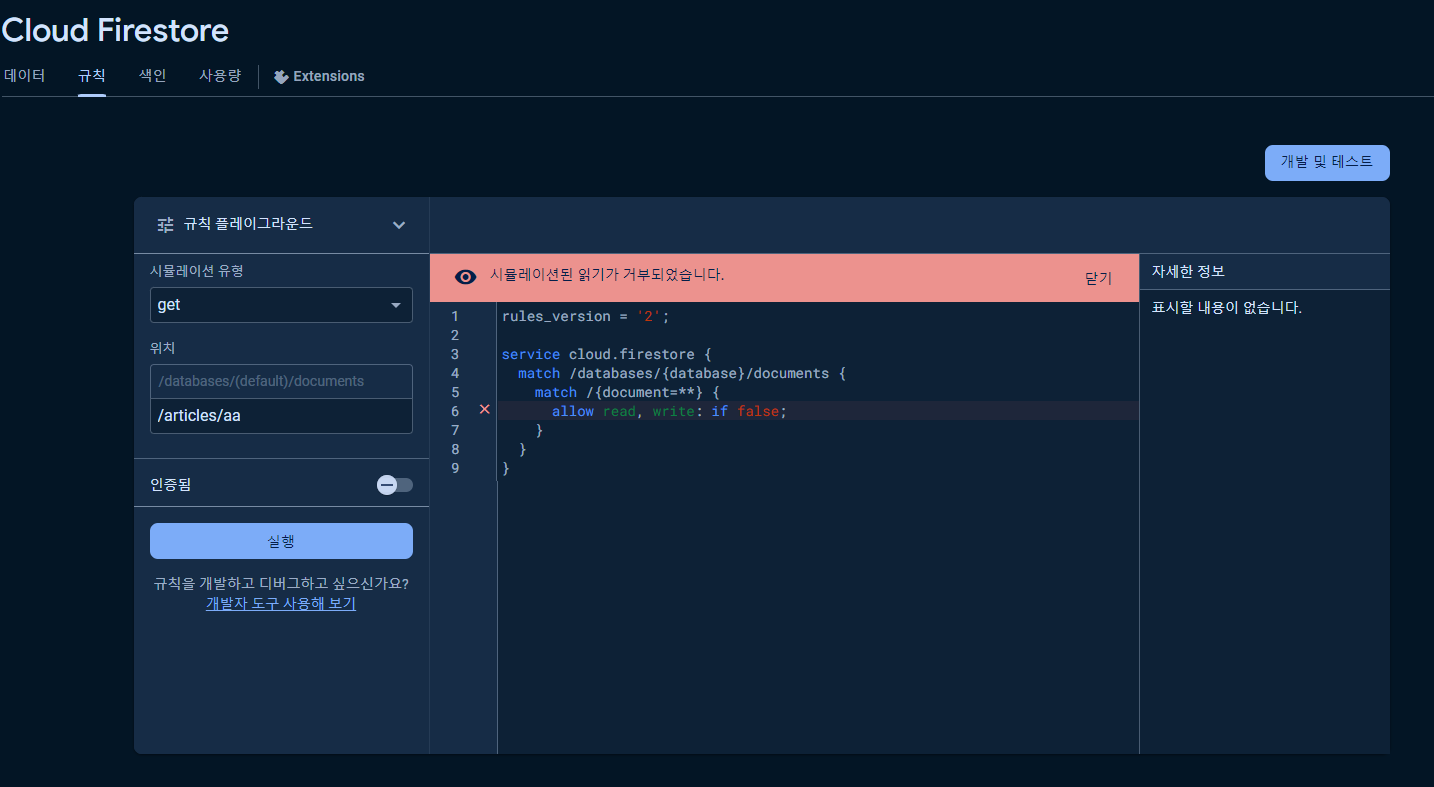Switch to the 규칙 tab
This screenshot has height=787, width=1434.
92,76
